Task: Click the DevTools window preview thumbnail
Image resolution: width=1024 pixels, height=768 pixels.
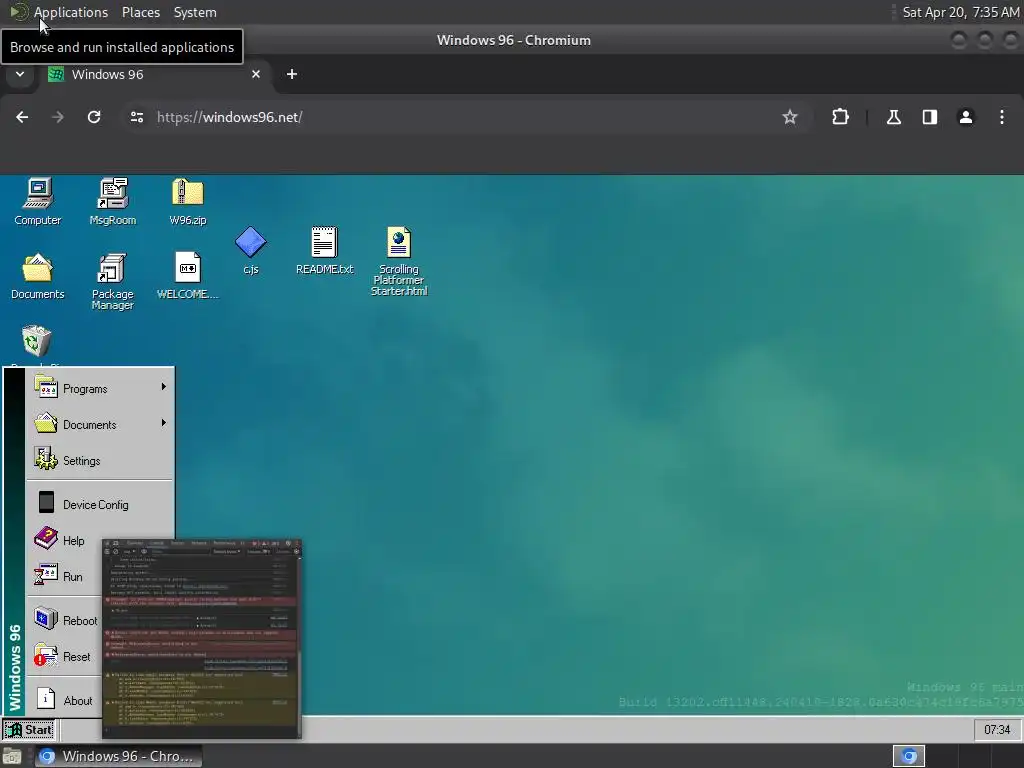Action: (202, 639)
